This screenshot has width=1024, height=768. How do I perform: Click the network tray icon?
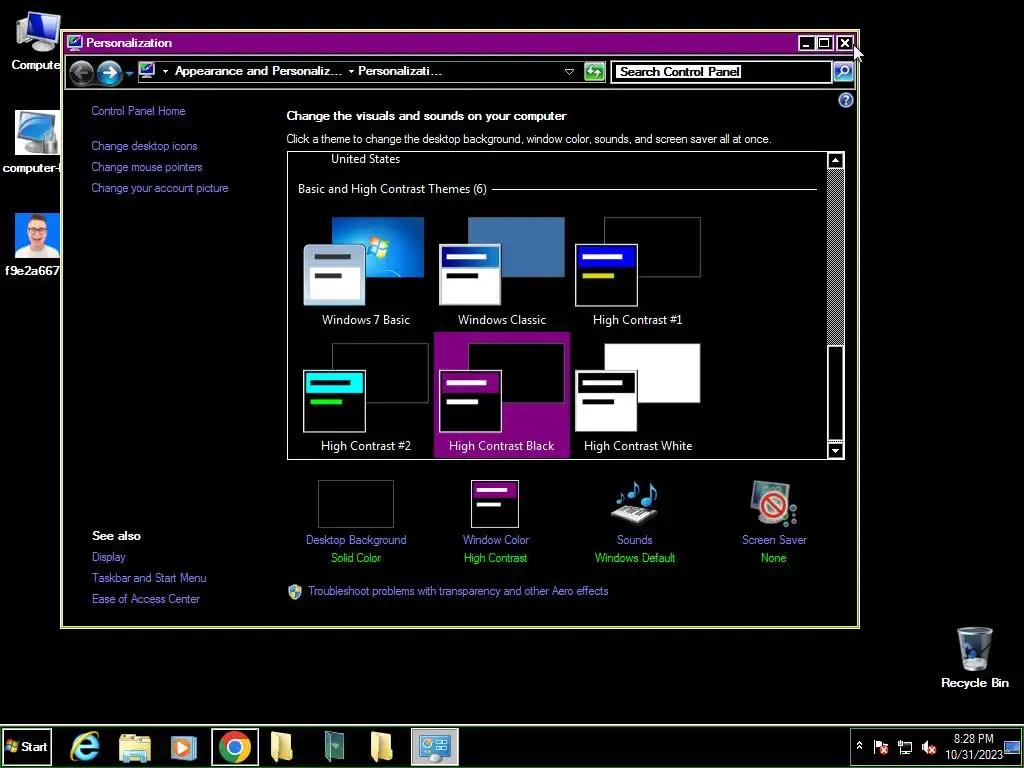pyautogui.click(x=904, y=746)
